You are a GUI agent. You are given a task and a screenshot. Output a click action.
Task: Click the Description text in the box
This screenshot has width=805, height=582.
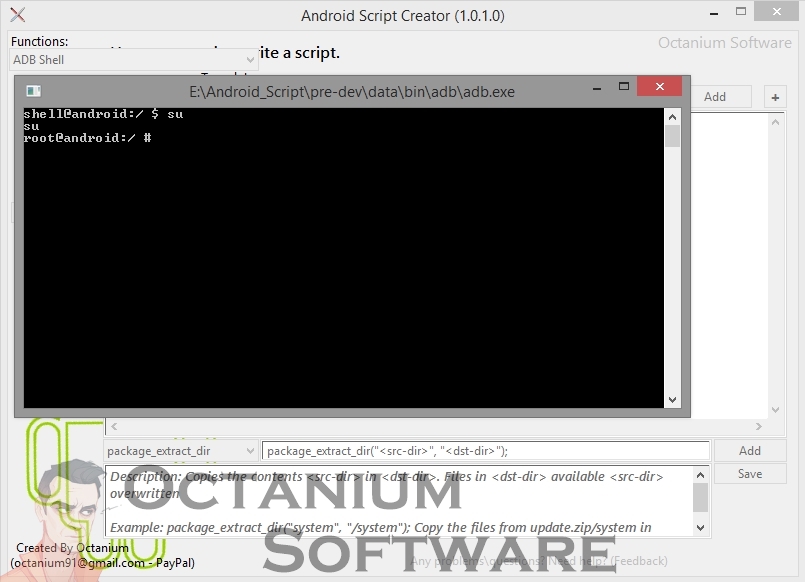tap(387, 484)
